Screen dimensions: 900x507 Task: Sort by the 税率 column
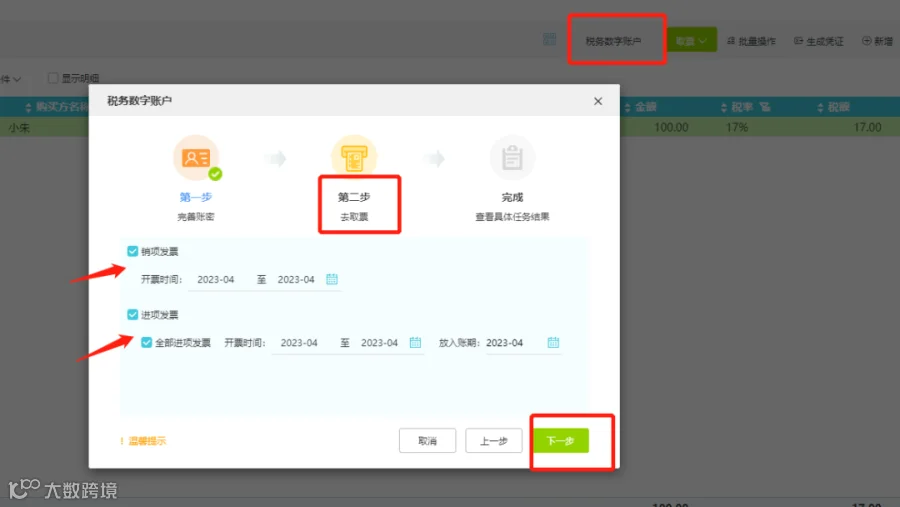pyautogui.click(x=724, y=107)
